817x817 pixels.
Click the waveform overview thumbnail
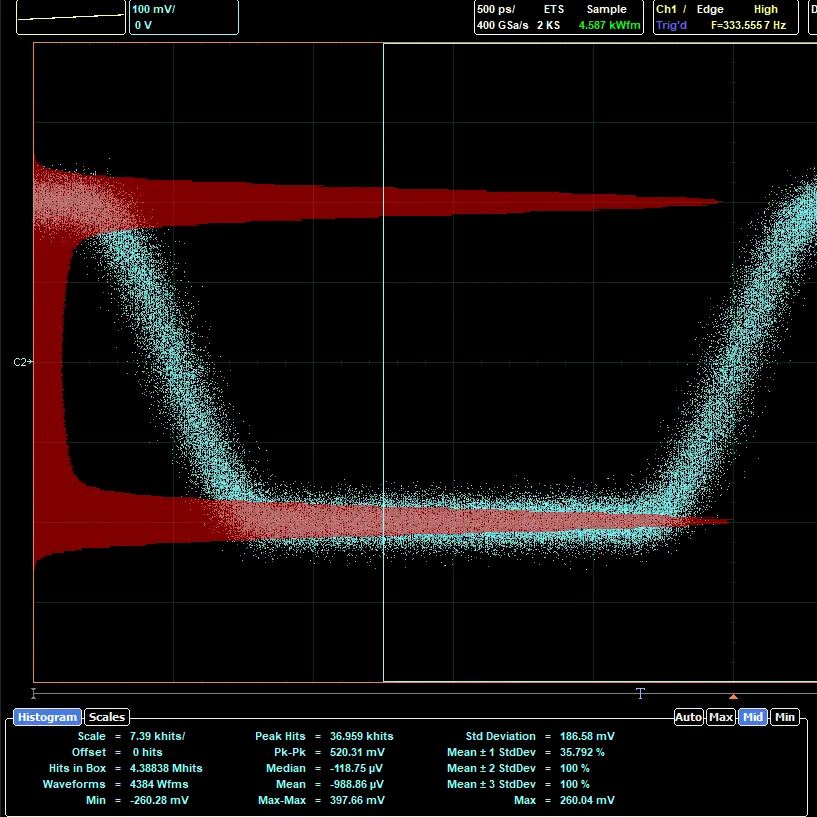point(71,17)
